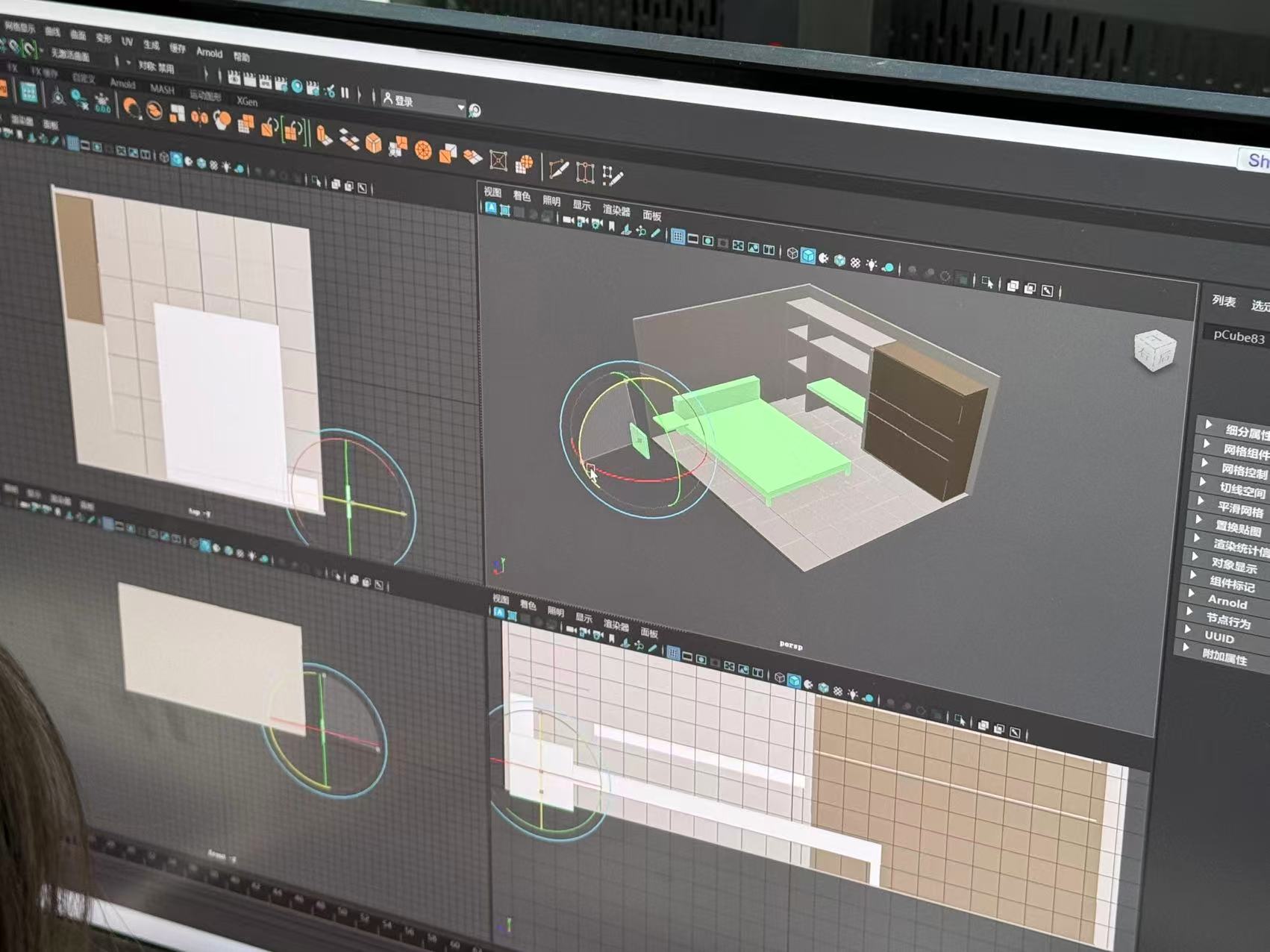Switch to the XGen shelf tab
Image resolution: width=1270 pixels, height=952 pixels.
(247, 101)
